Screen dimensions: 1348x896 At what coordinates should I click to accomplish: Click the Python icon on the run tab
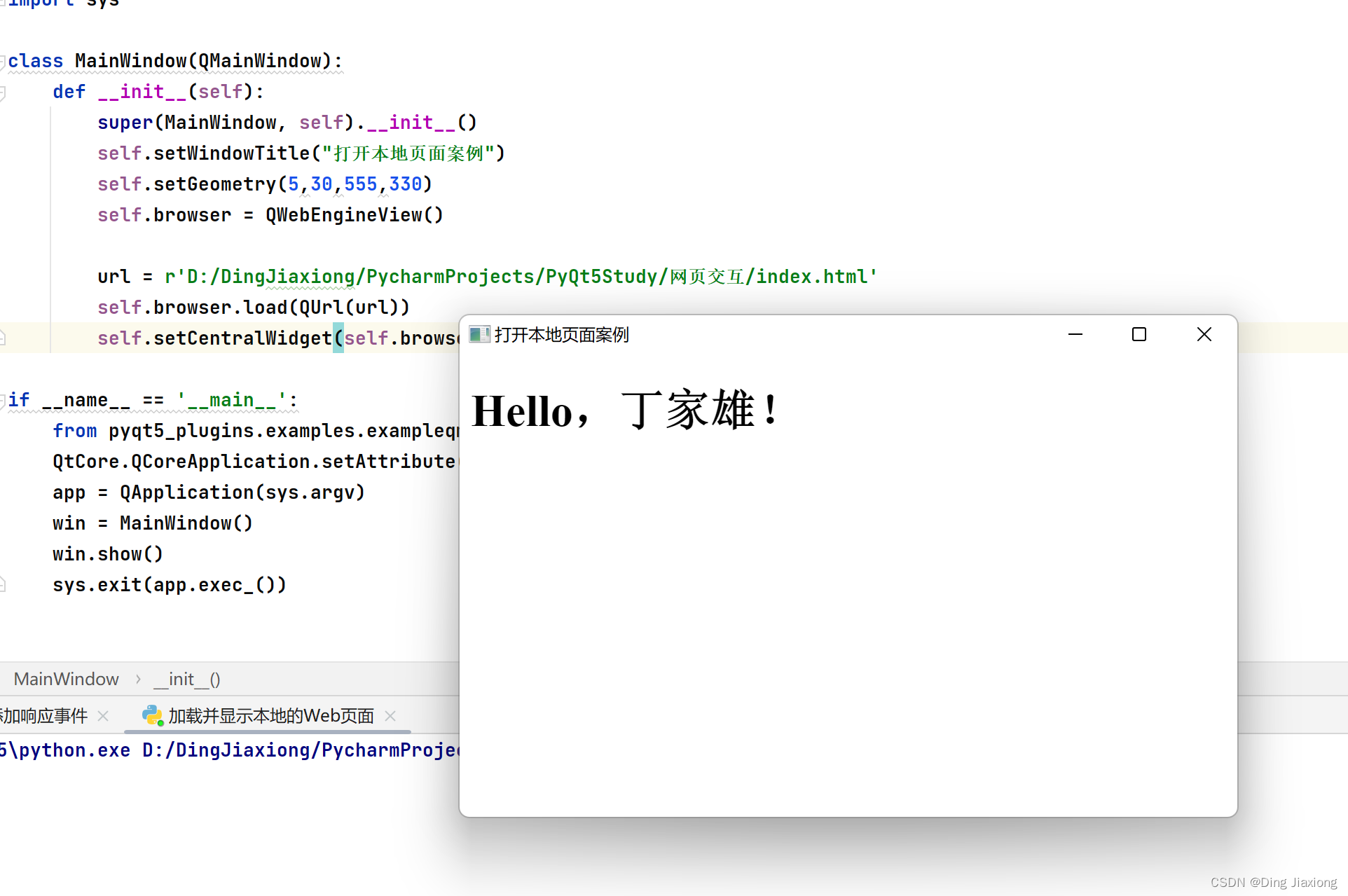pyautogui.click(x=152, y=715)
